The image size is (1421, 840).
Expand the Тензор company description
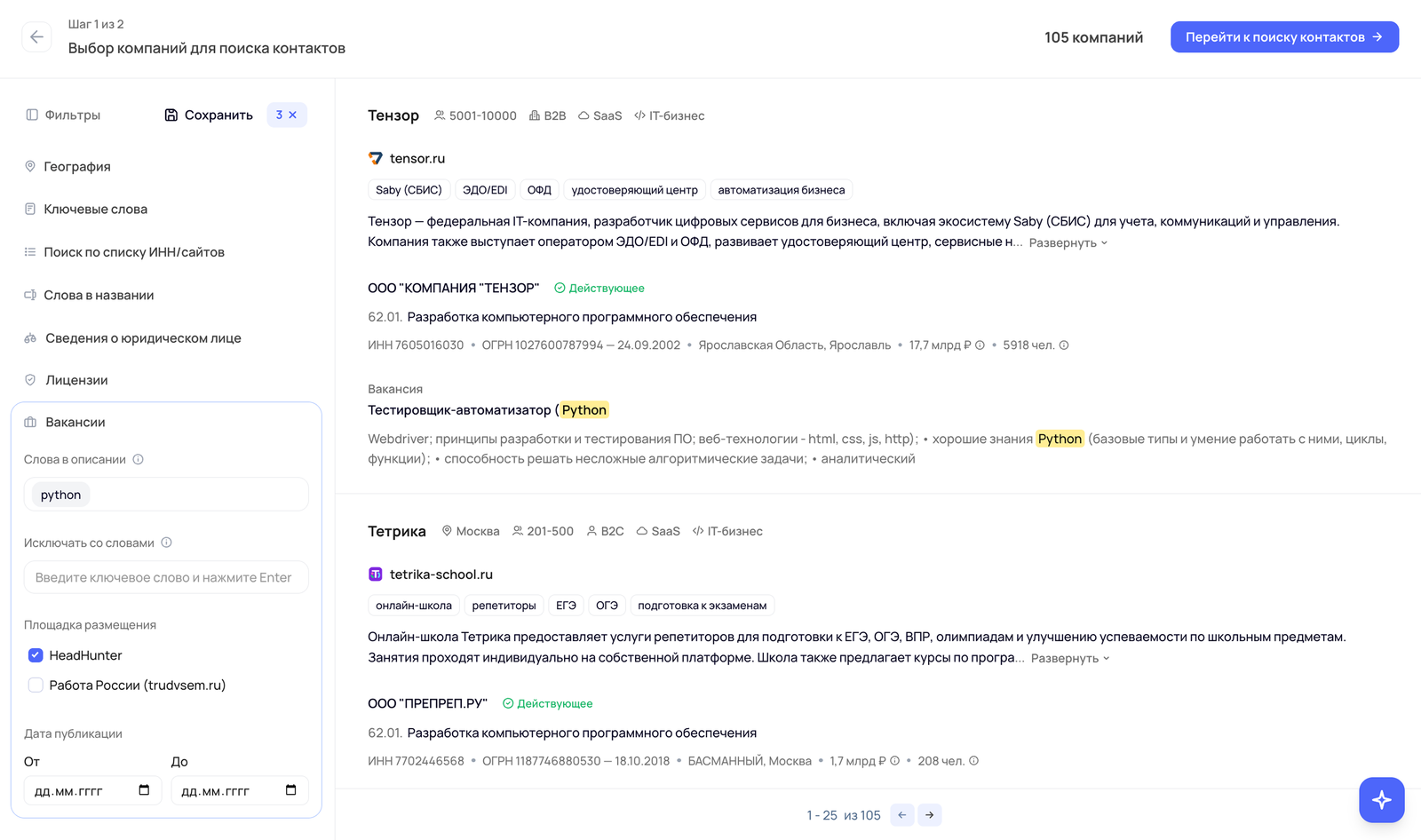[1068, 242]
